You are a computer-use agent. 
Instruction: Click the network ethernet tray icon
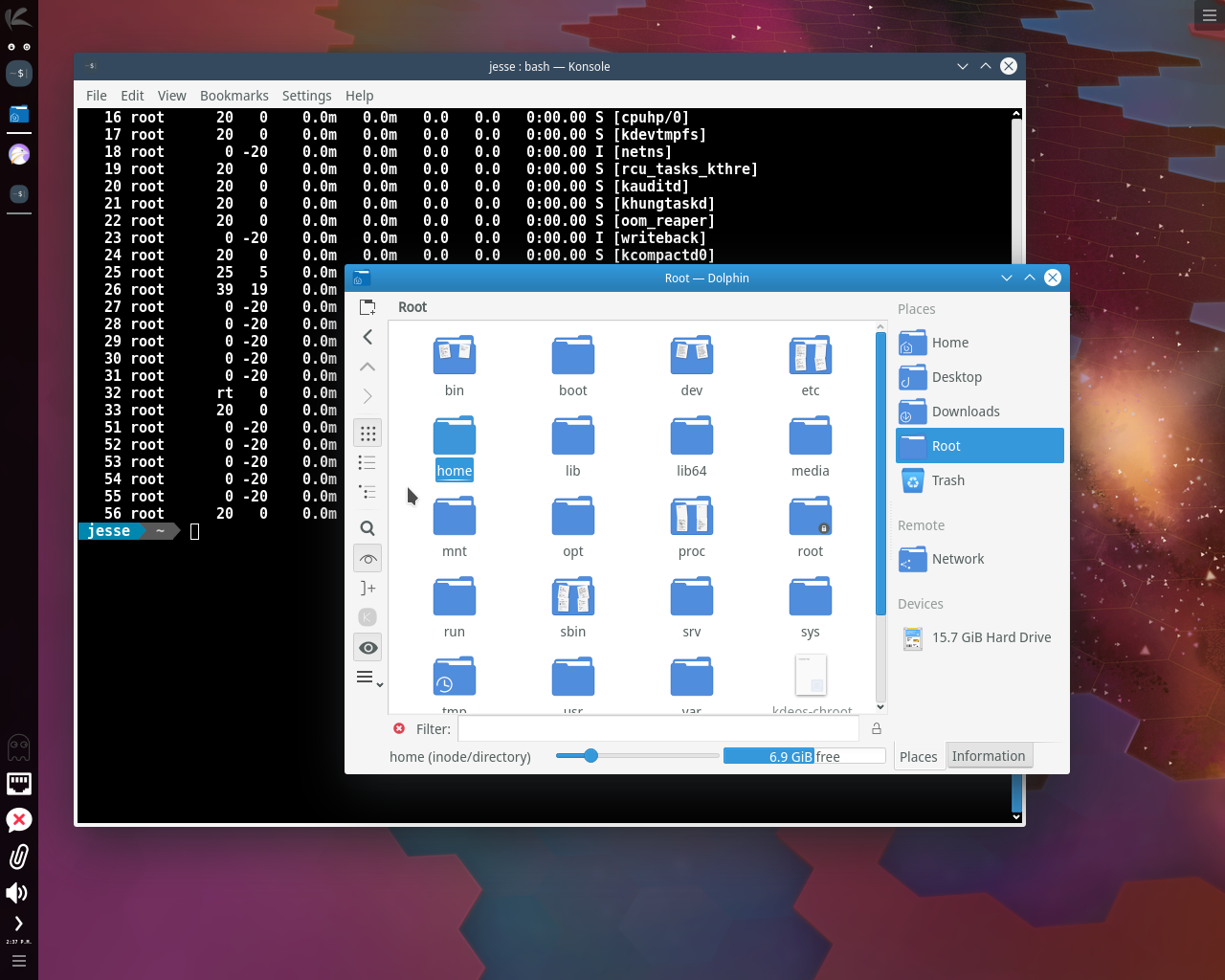click(x=19, y=784)
